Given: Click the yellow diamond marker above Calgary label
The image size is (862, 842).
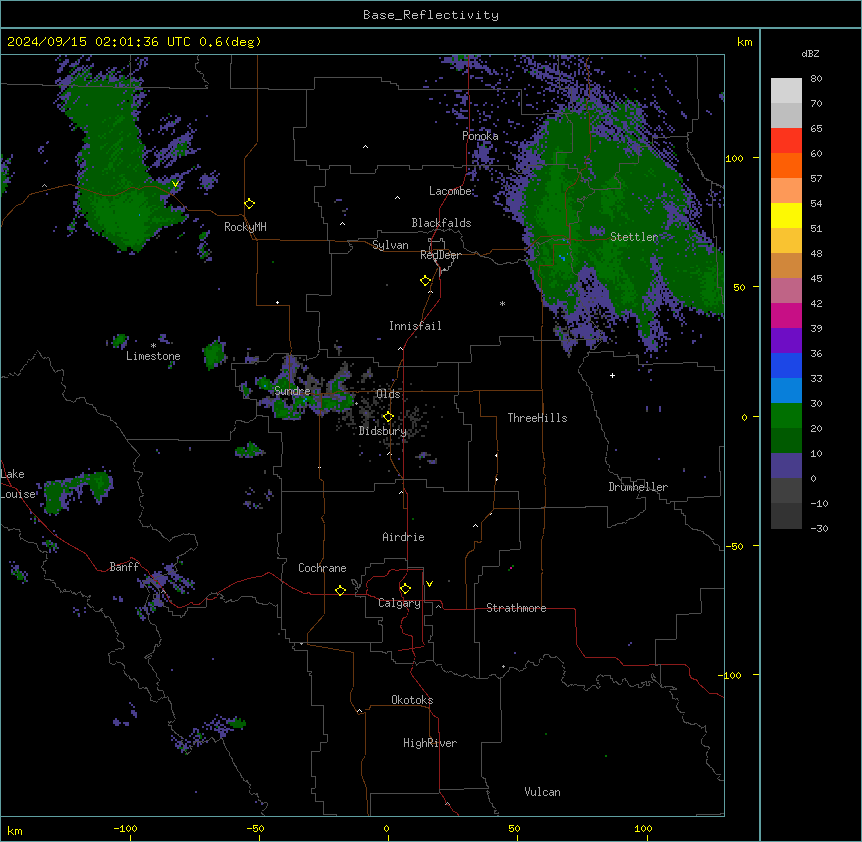Looking at the screenshot, I should [406, 589].
